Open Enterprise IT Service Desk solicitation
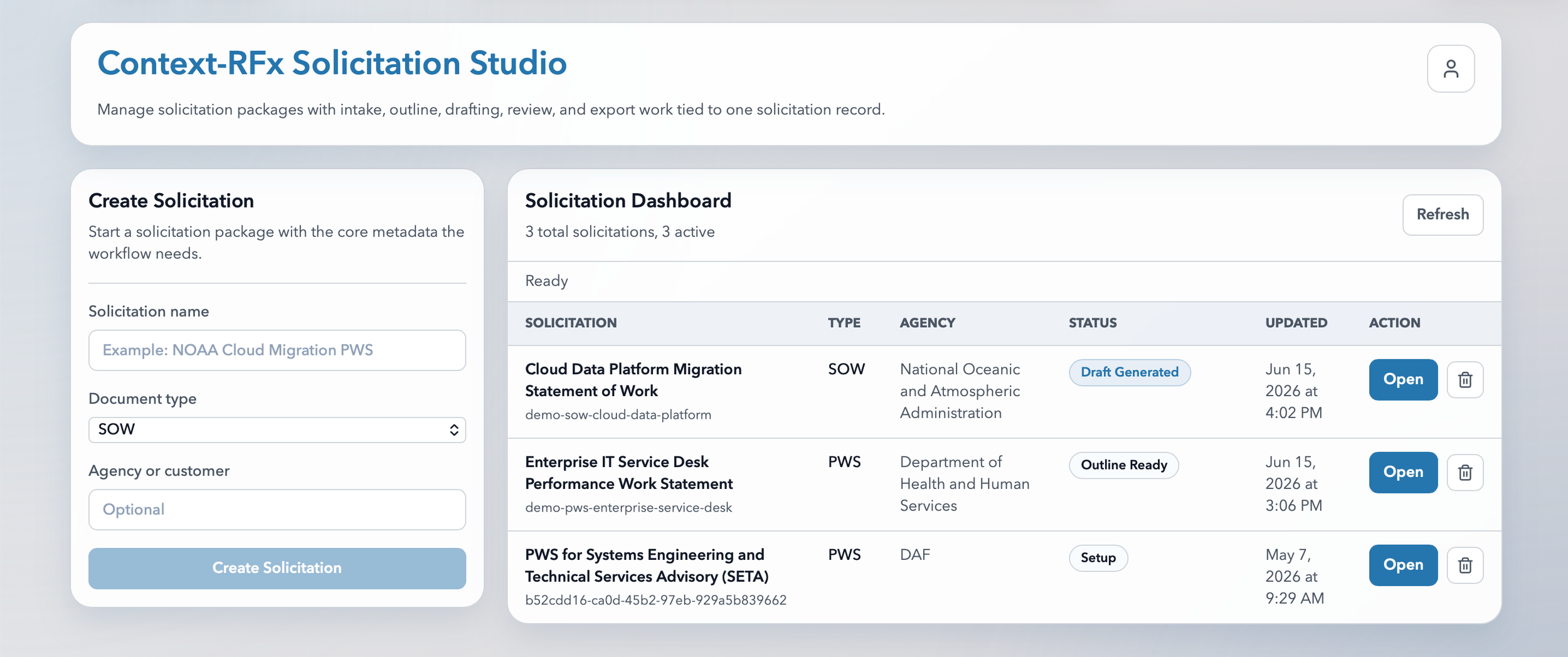The height and width of the screenshot is (657, 1568). [1402, 472]
